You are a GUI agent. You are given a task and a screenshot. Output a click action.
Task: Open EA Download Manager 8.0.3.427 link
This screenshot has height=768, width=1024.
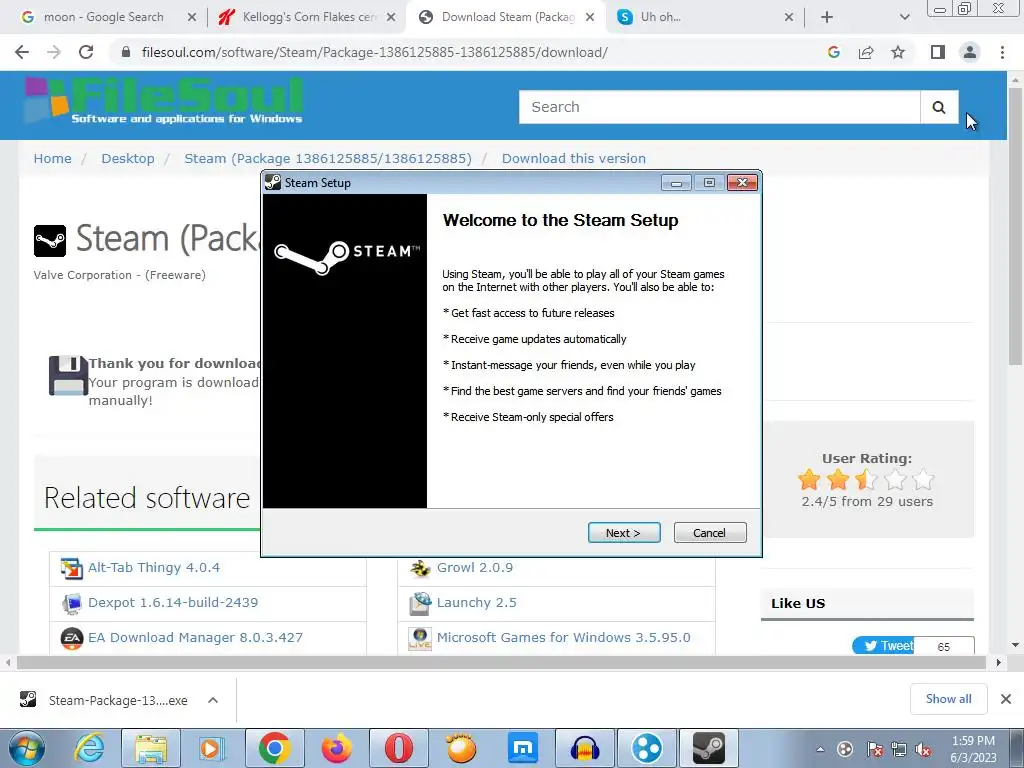[195, 637]
